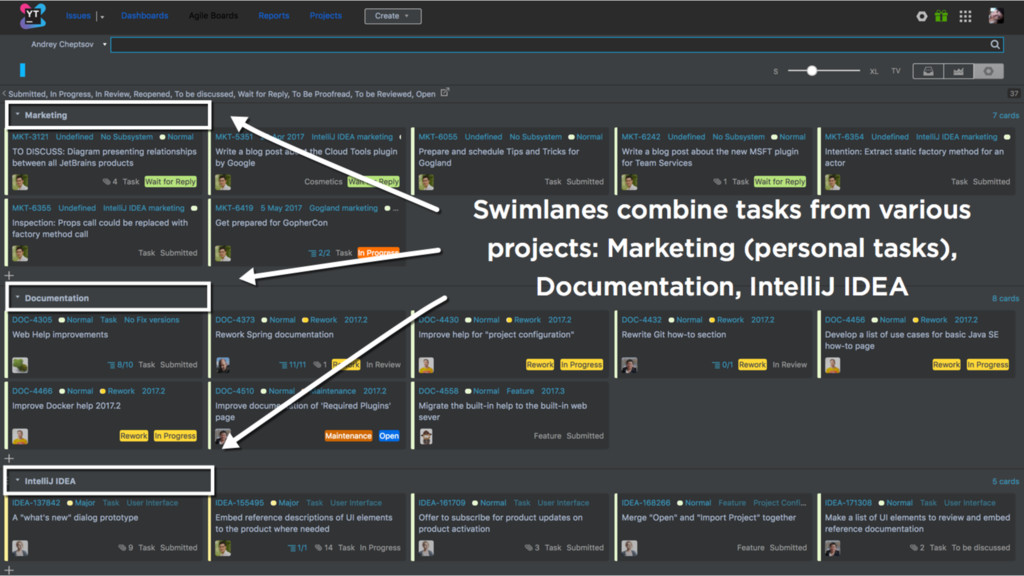Collapse the Marketing swimlane
The width and height of the screenshot is (1024, 576).
[18, 114]
